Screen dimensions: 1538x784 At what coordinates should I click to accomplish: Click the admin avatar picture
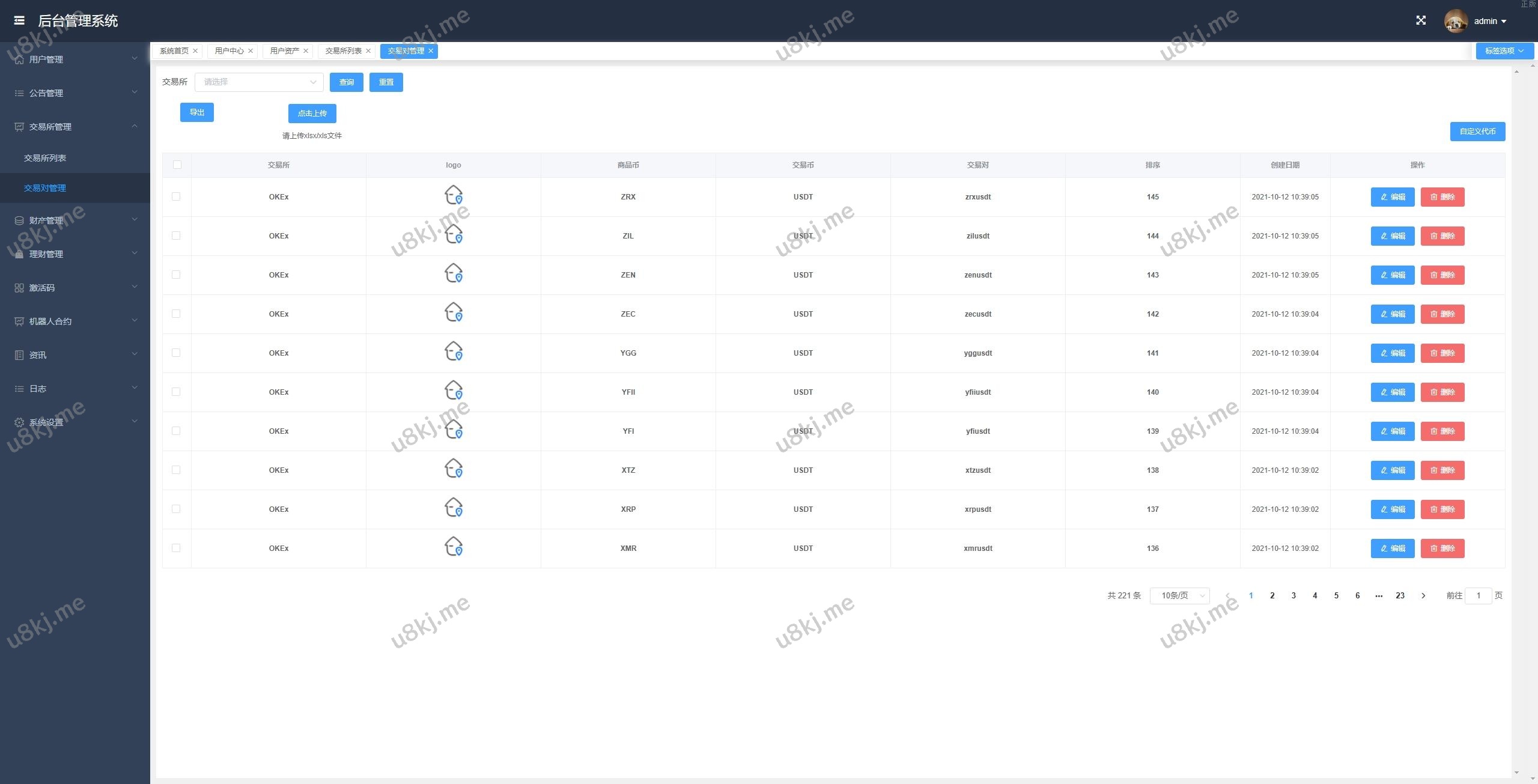1456,21
